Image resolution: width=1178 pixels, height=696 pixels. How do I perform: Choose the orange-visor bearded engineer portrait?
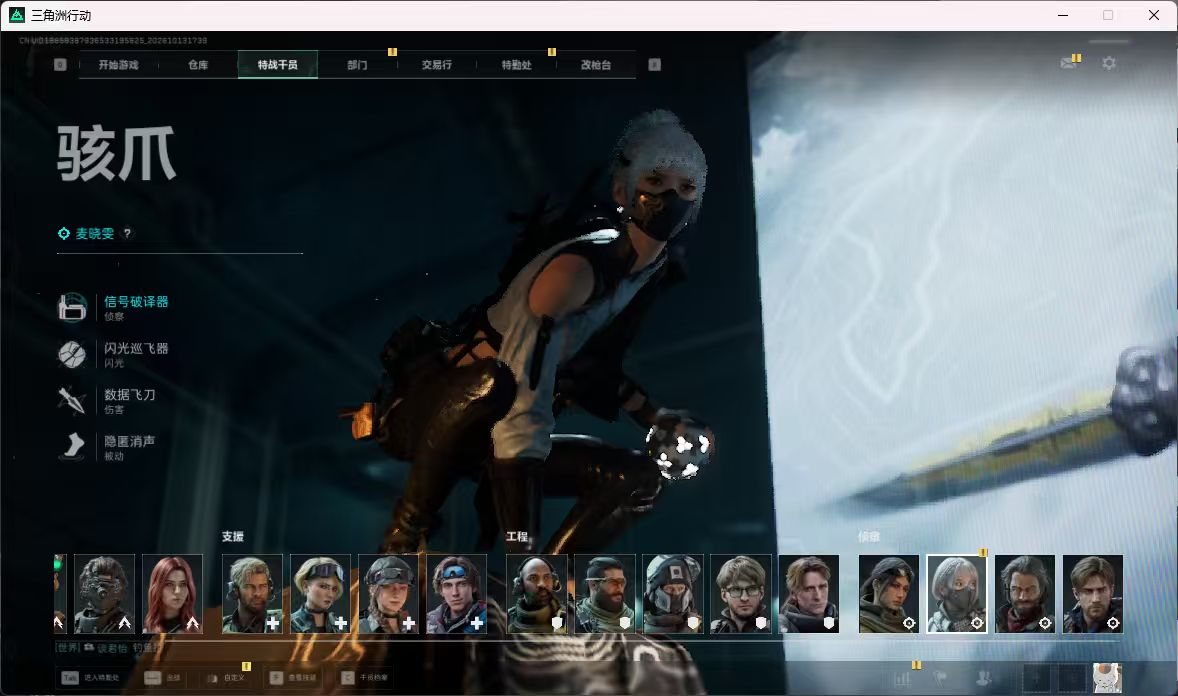click(605, 594)
